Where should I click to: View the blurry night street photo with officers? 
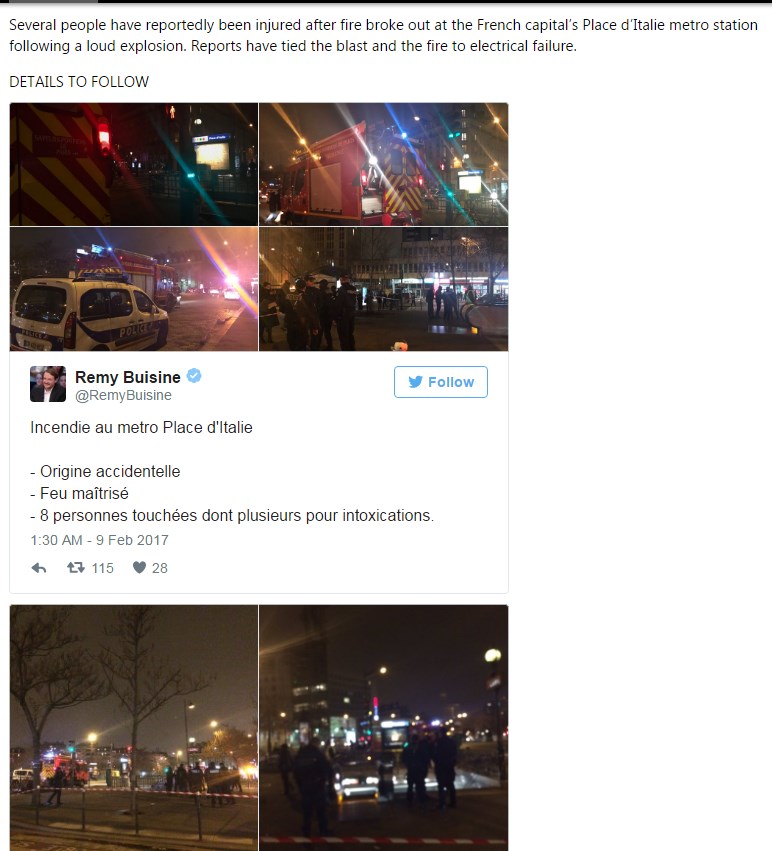pyautogui.click(x=384, y=728)
